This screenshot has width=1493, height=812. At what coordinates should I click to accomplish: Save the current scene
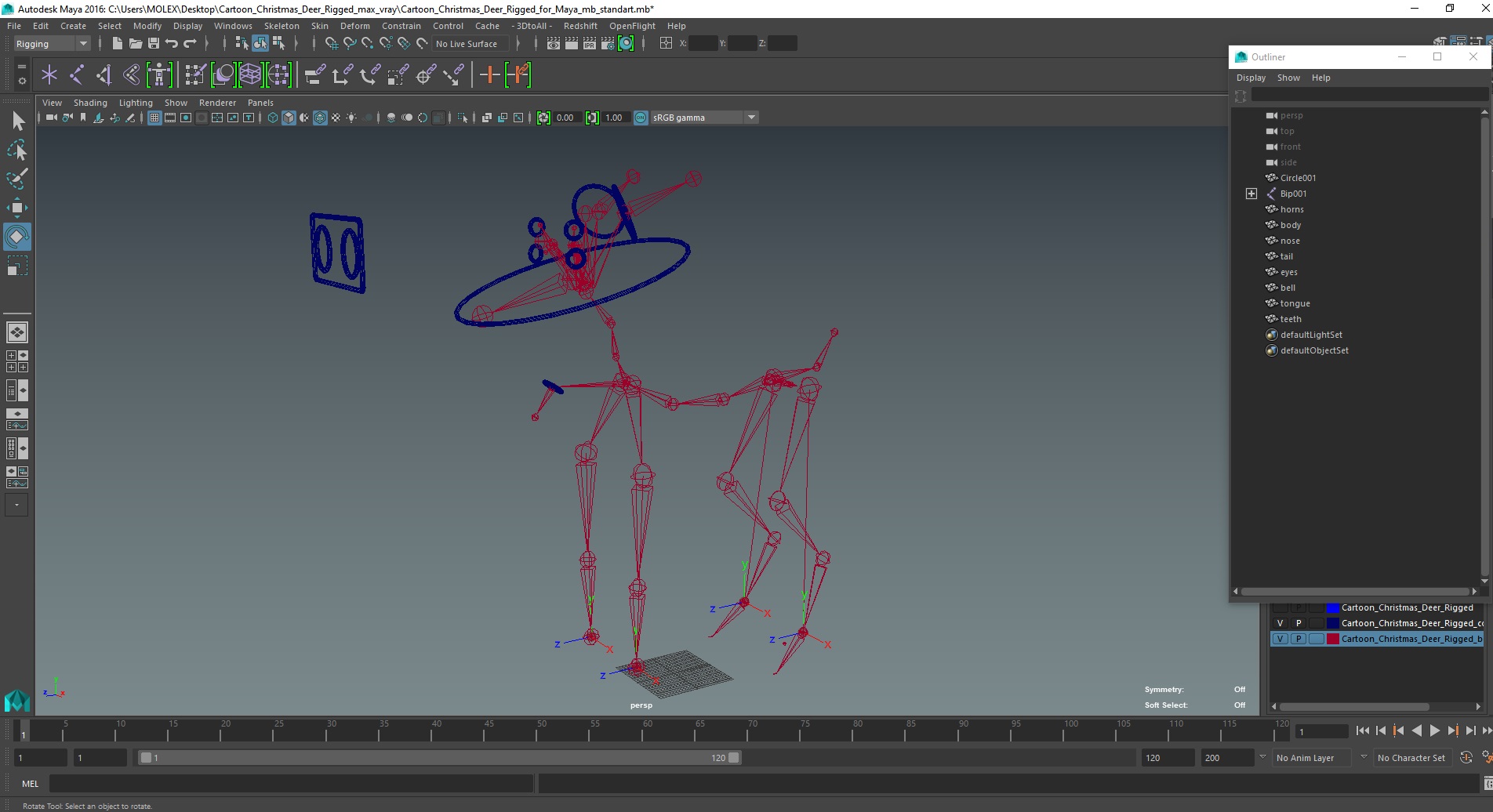pyautogui.click(x=153, y=44)
